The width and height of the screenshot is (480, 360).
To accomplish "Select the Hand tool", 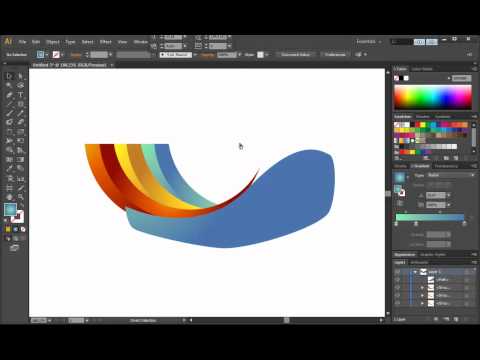I will [x=9, y=197].
